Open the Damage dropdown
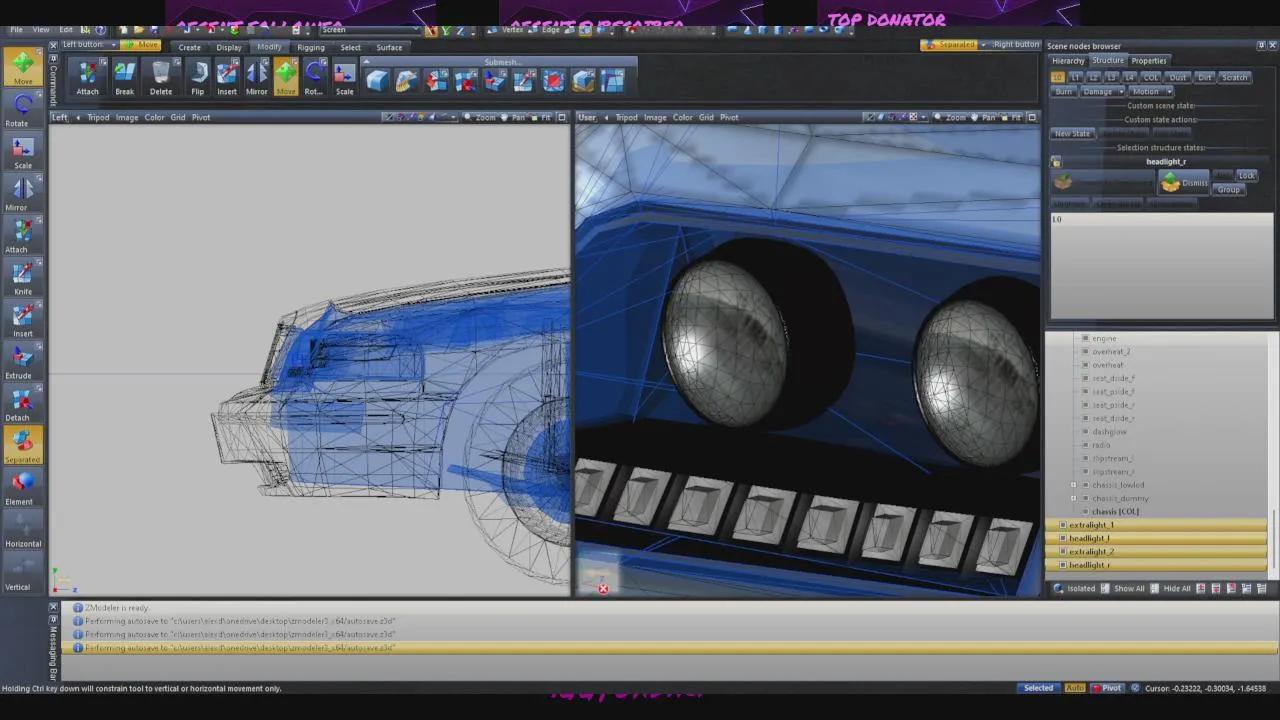 point(1102,91)
